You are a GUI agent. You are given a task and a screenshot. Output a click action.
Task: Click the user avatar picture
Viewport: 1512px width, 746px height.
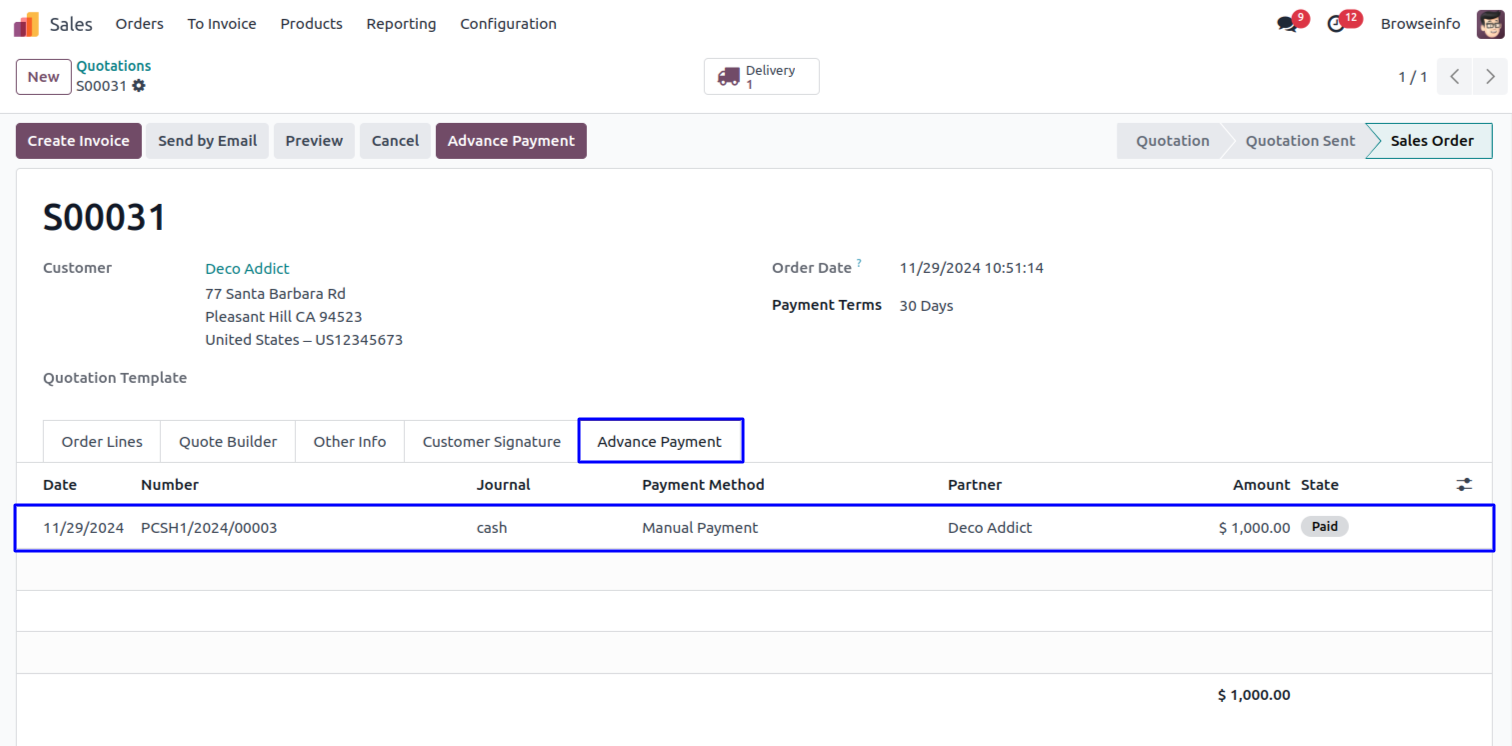(1490, 24)
